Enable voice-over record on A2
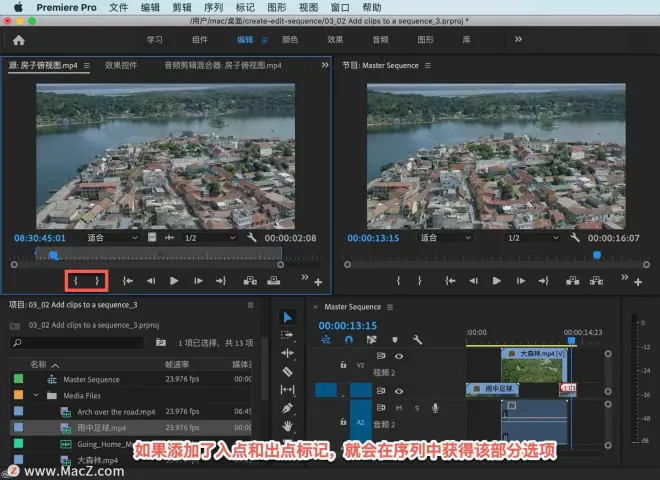Image resolution: width=660 pixels, height=480 pixels. coord(435,408)
